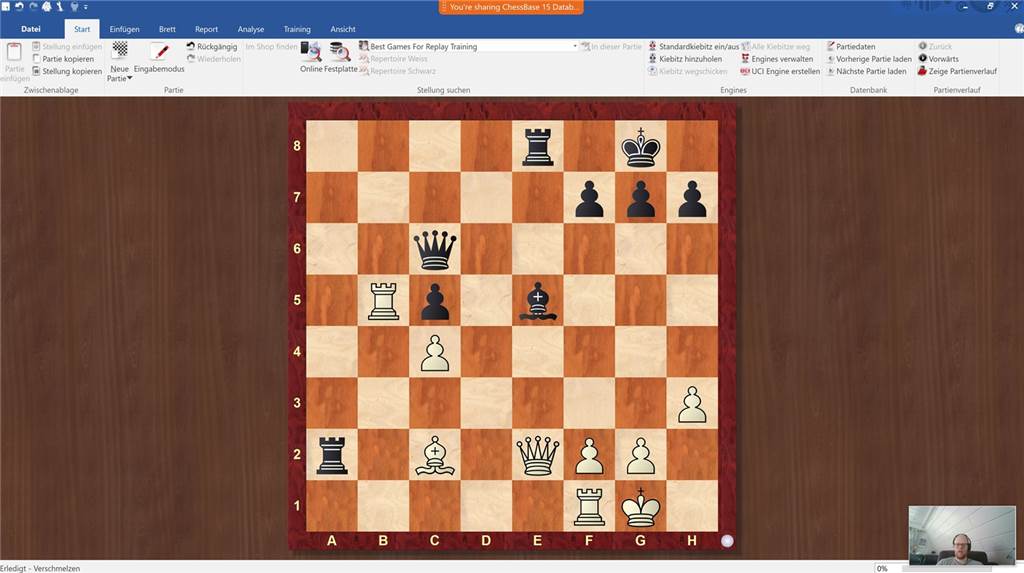The image size is (1024, 573).
Task: Click the black rook on a2
Action: 332,455
